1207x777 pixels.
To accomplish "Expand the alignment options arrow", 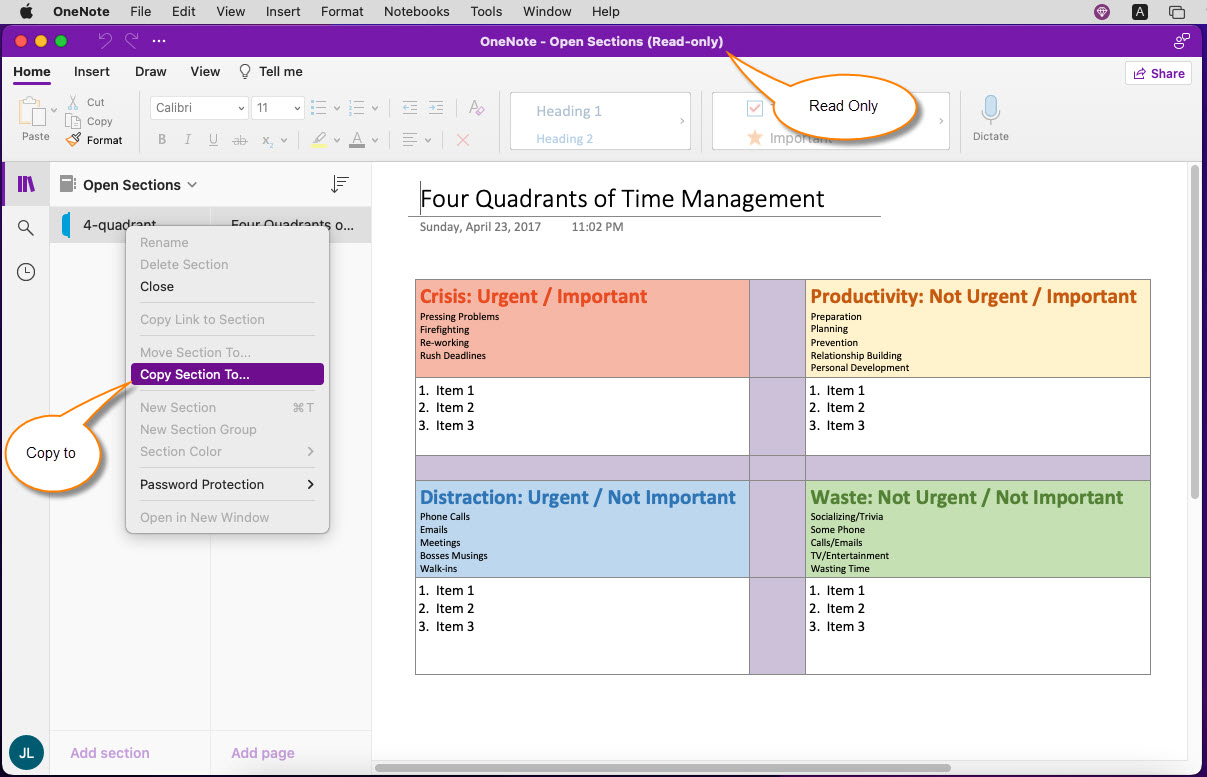I will pyautogui.click(x=430, y=141).
